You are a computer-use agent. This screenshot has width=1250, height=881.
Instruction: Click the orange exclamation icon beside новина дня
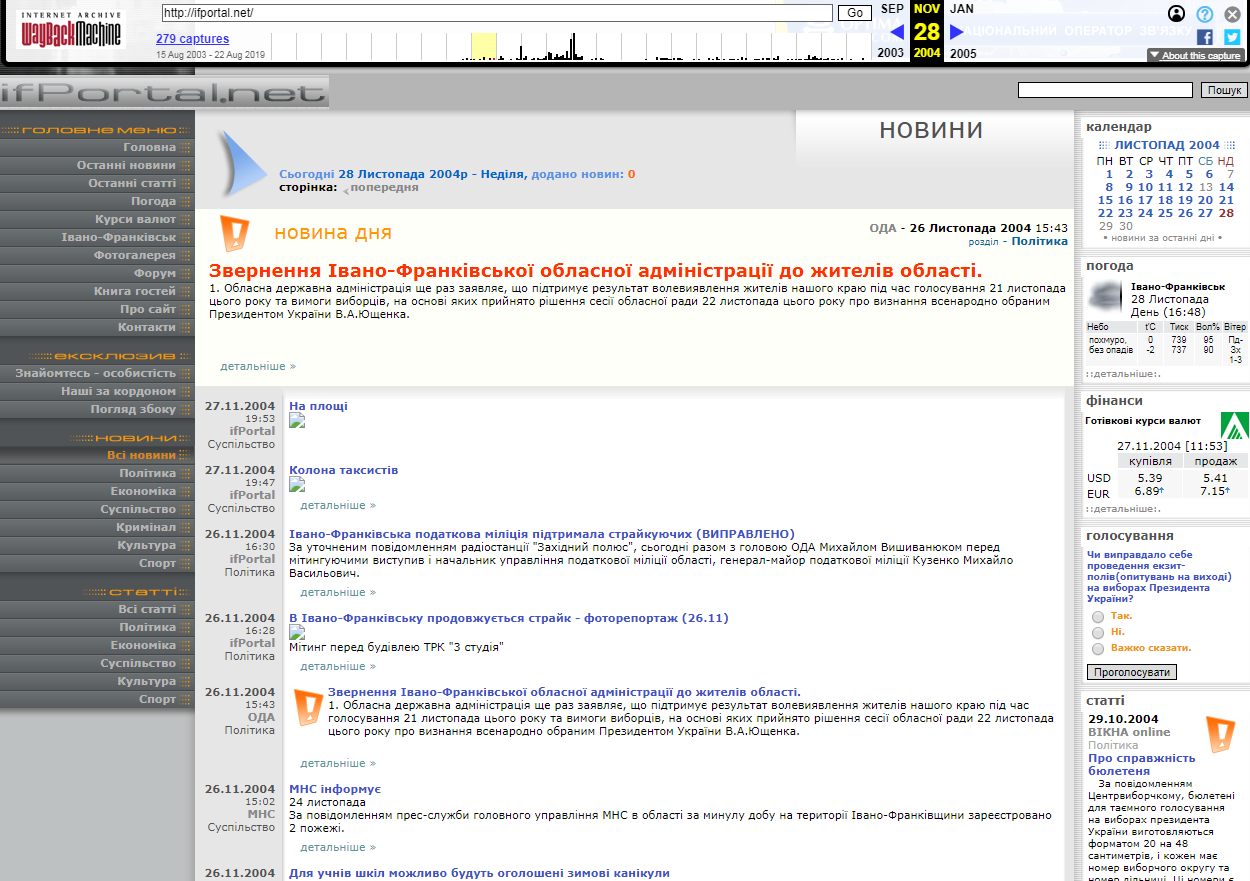click(234, 233)
